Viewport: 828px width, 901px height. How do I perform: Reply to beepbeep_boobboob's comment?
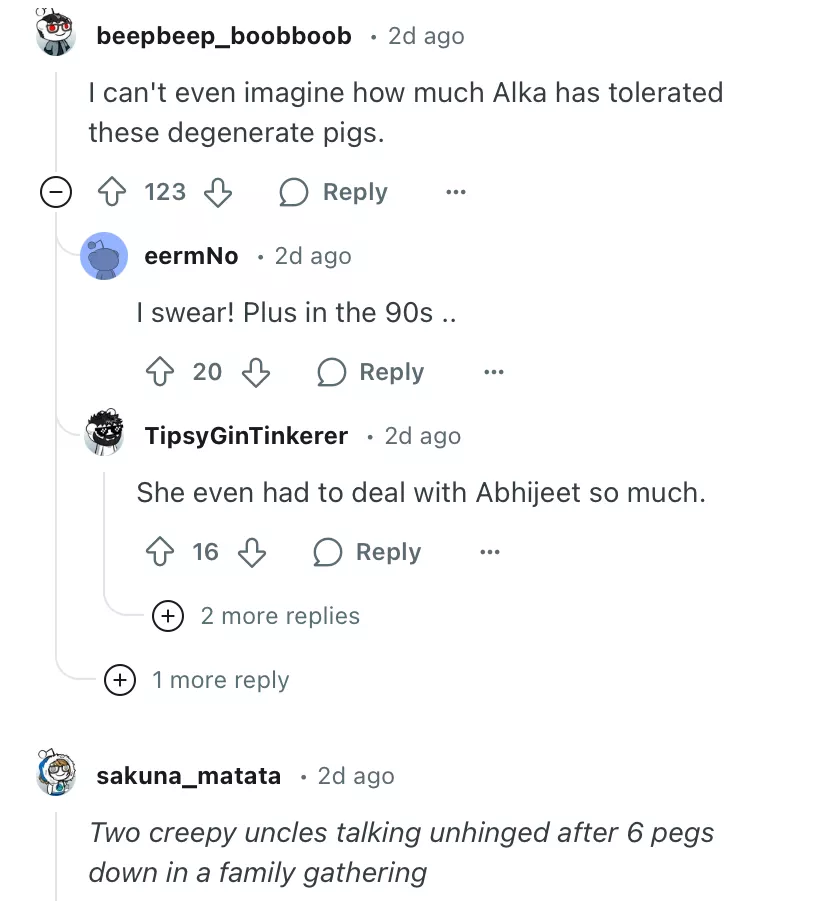click(x=333, y=192)
